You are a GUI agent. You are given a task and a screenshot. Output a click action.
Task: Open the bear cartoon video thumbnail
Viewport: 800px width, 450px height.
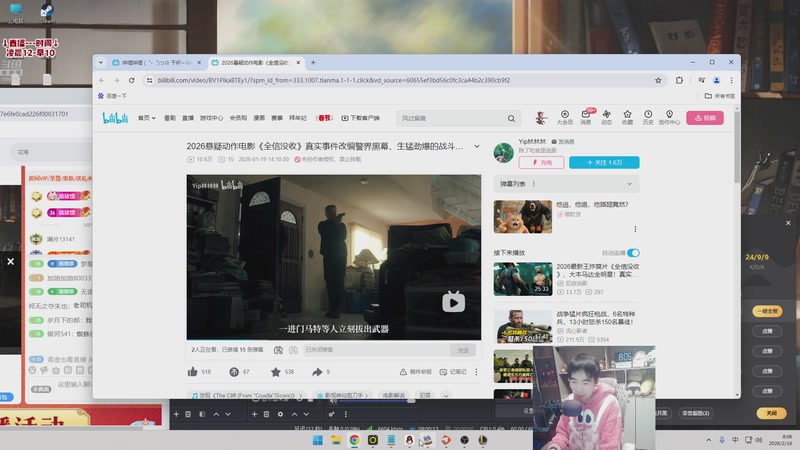[522, 217]
